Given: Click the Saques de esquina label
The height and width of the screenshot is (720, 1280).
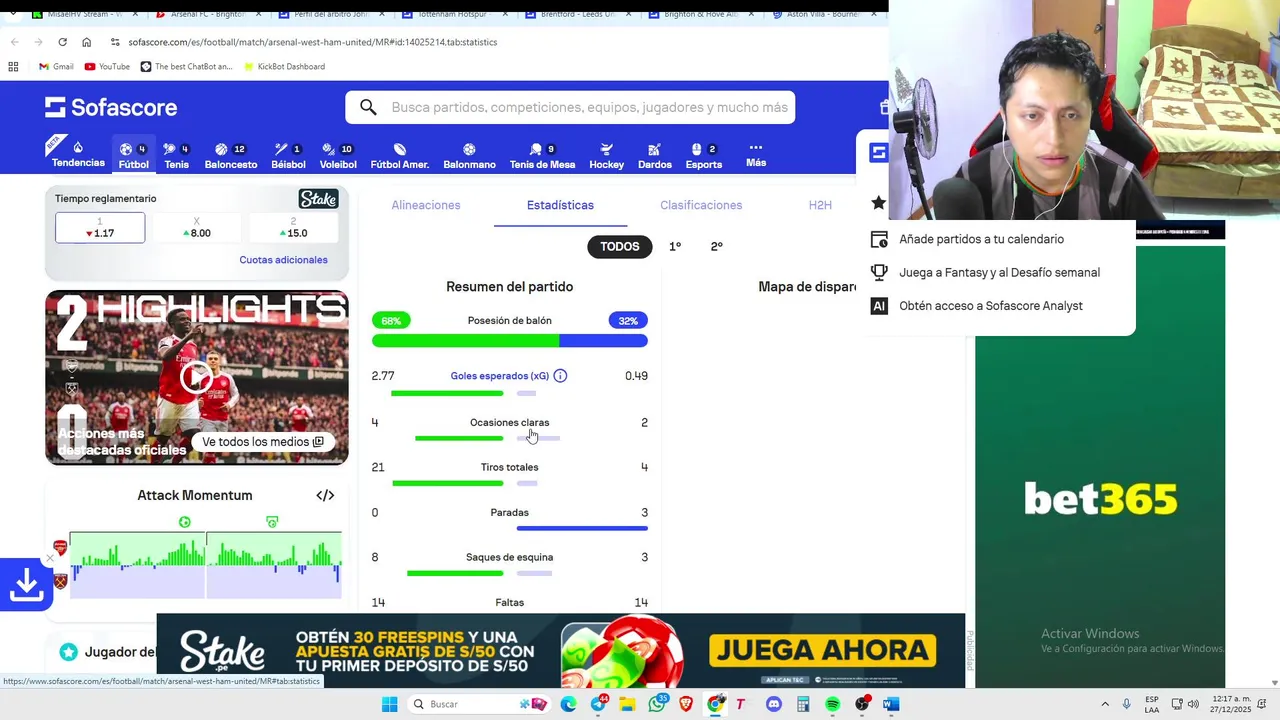Looking at the screenshot, I should tap(510, 558).
